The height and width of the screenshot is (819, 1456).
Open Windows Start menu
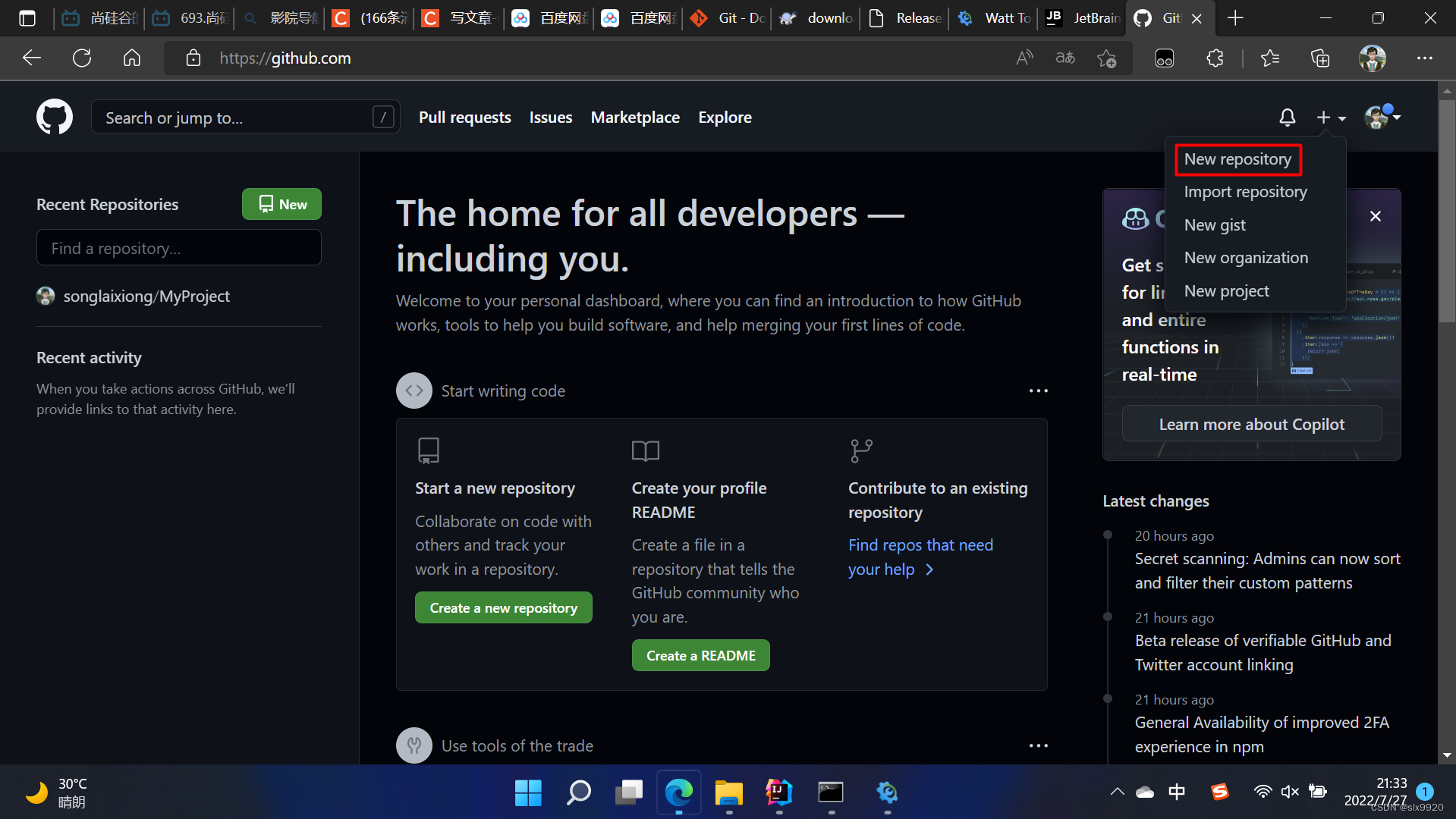click(x=528, y=793)
